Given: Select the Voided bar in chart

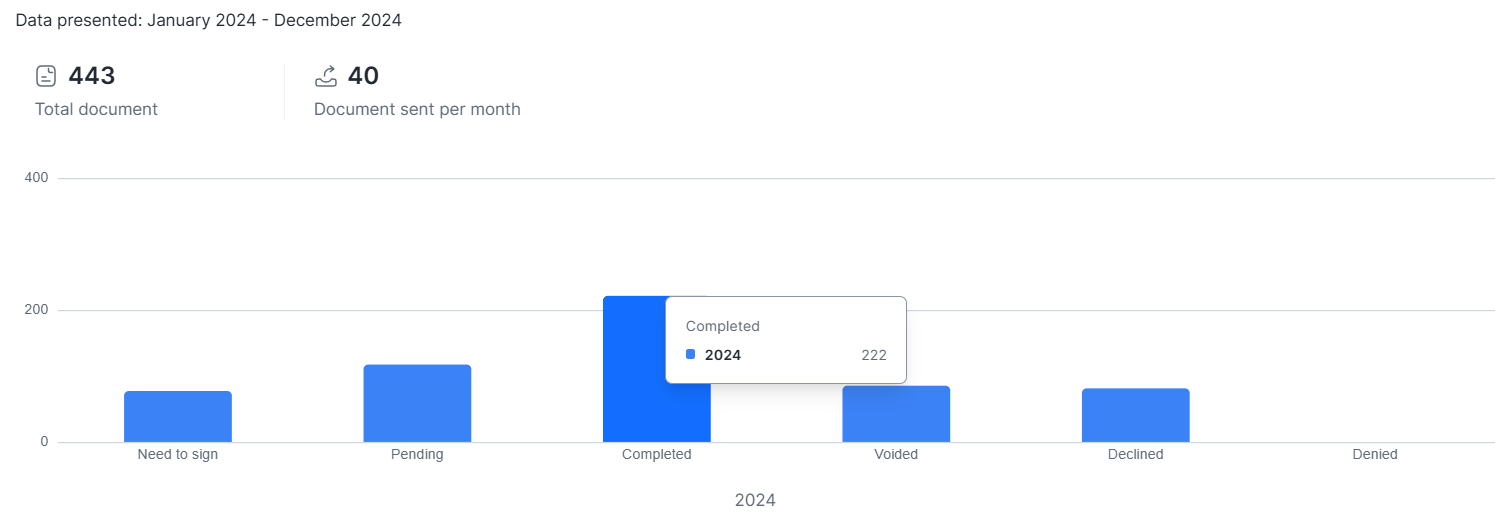Looking at the screenshot, I should (896, 414).
